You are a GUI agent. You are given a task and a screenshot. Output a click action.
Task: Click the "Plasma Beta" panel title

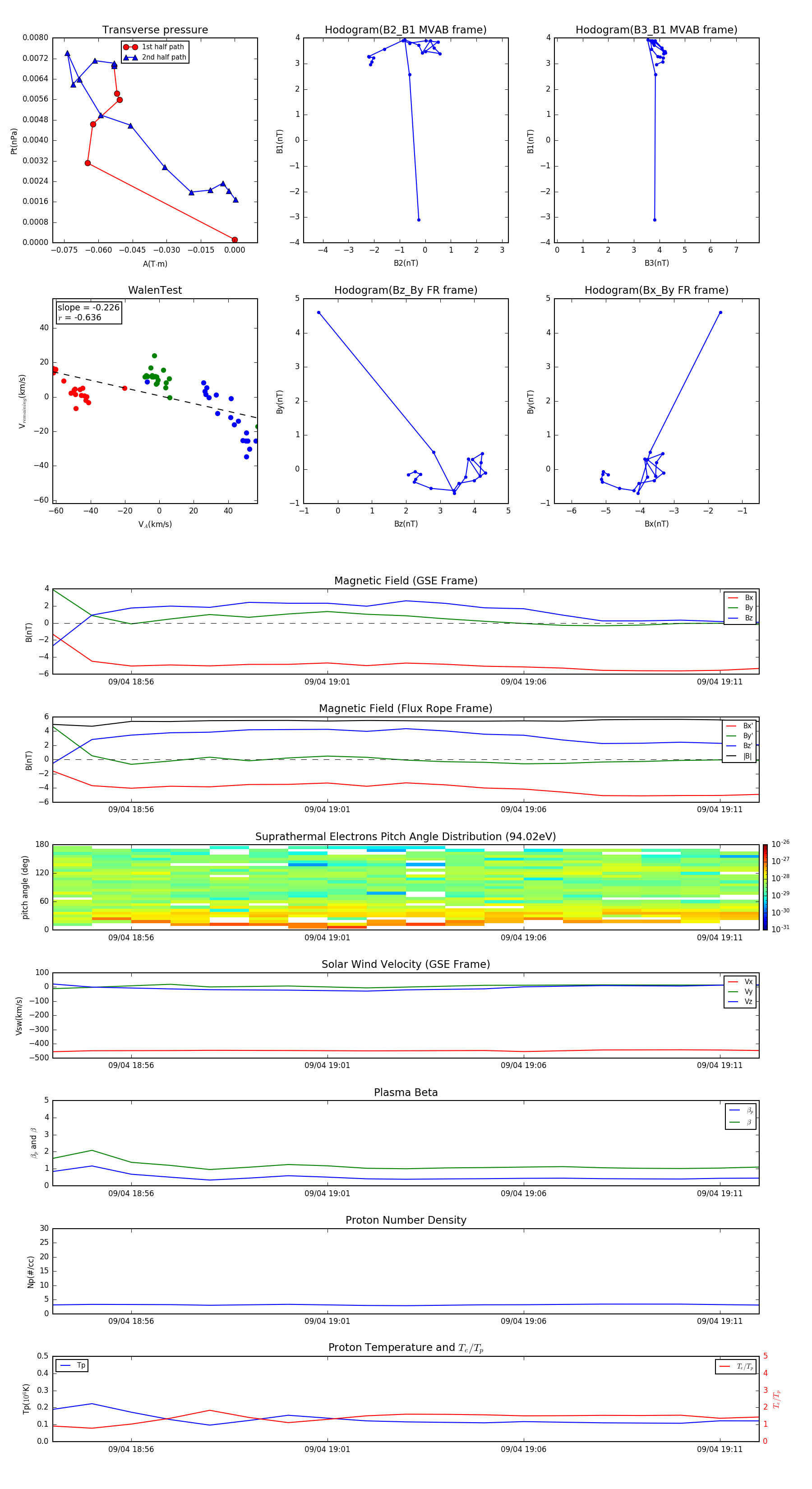pyautogui.click(x=406, y=1092)
